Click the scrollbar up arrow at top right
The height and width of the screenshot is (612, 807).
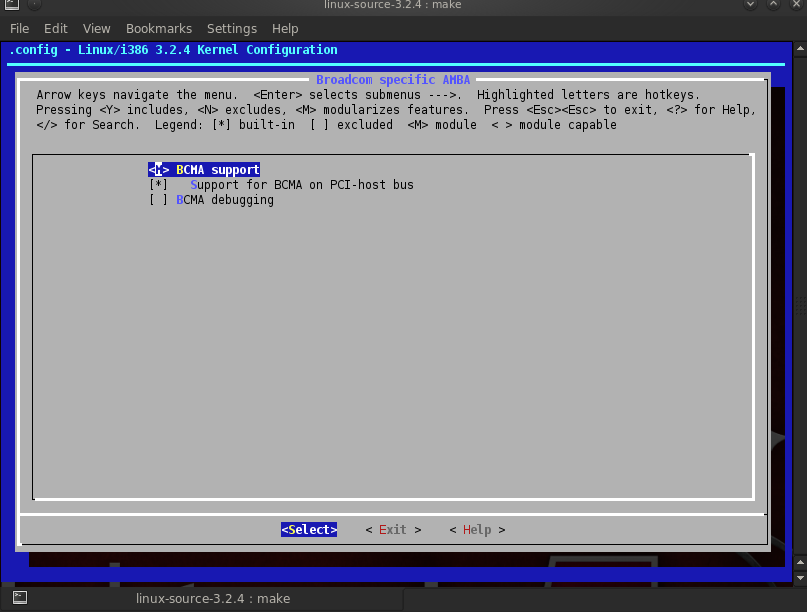(800, 49)
